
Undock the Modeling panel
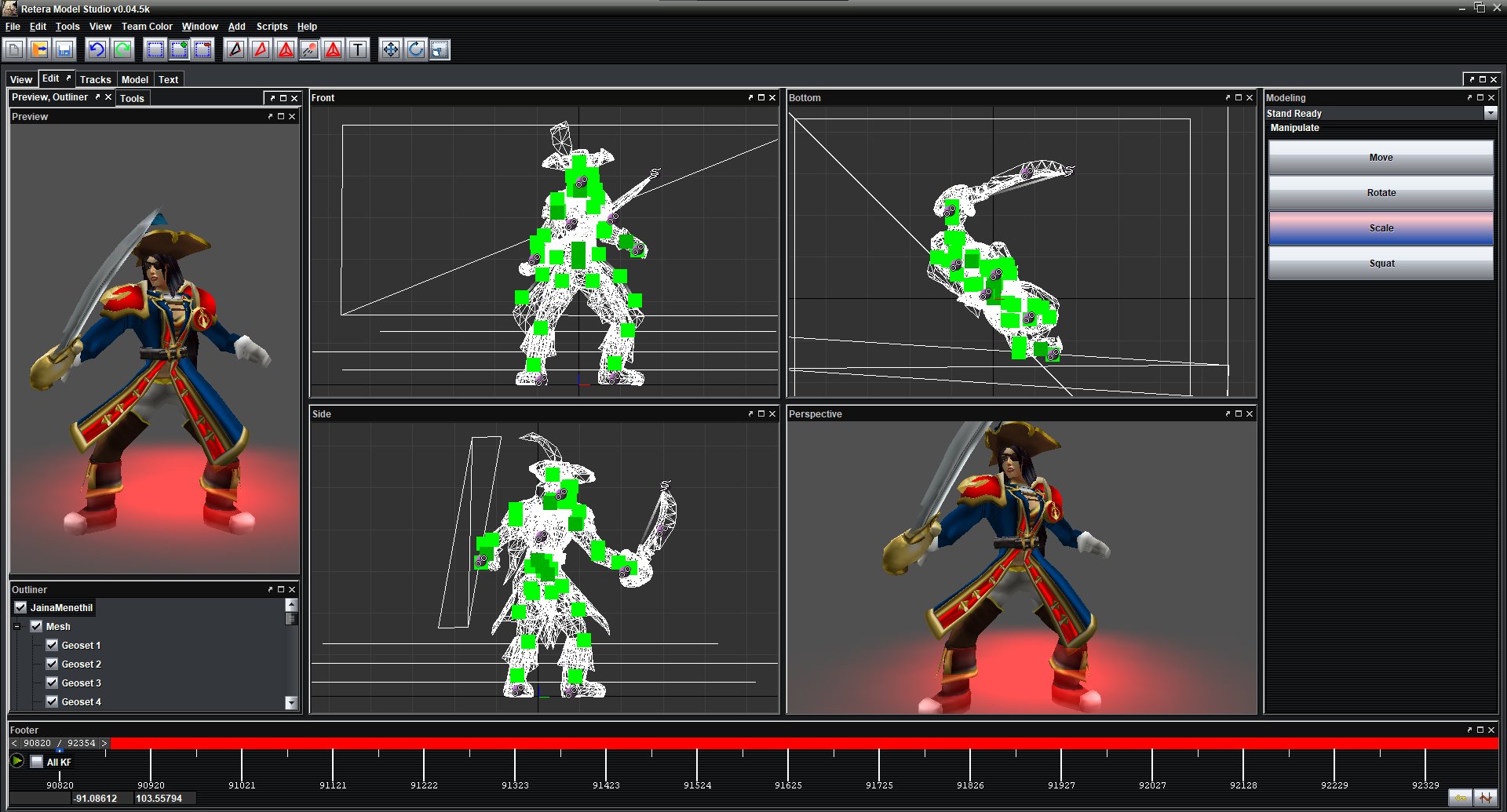tap(1469, 98)
